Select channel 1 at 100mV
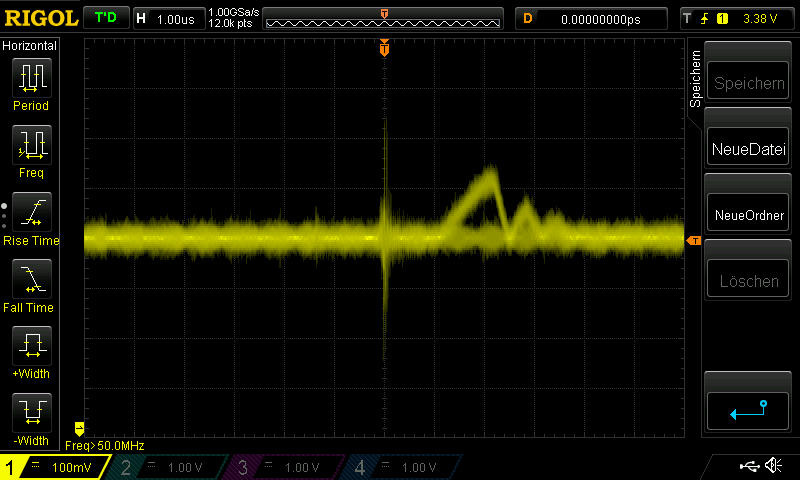Viewport: 800px width, 480px height. [55, 467]
